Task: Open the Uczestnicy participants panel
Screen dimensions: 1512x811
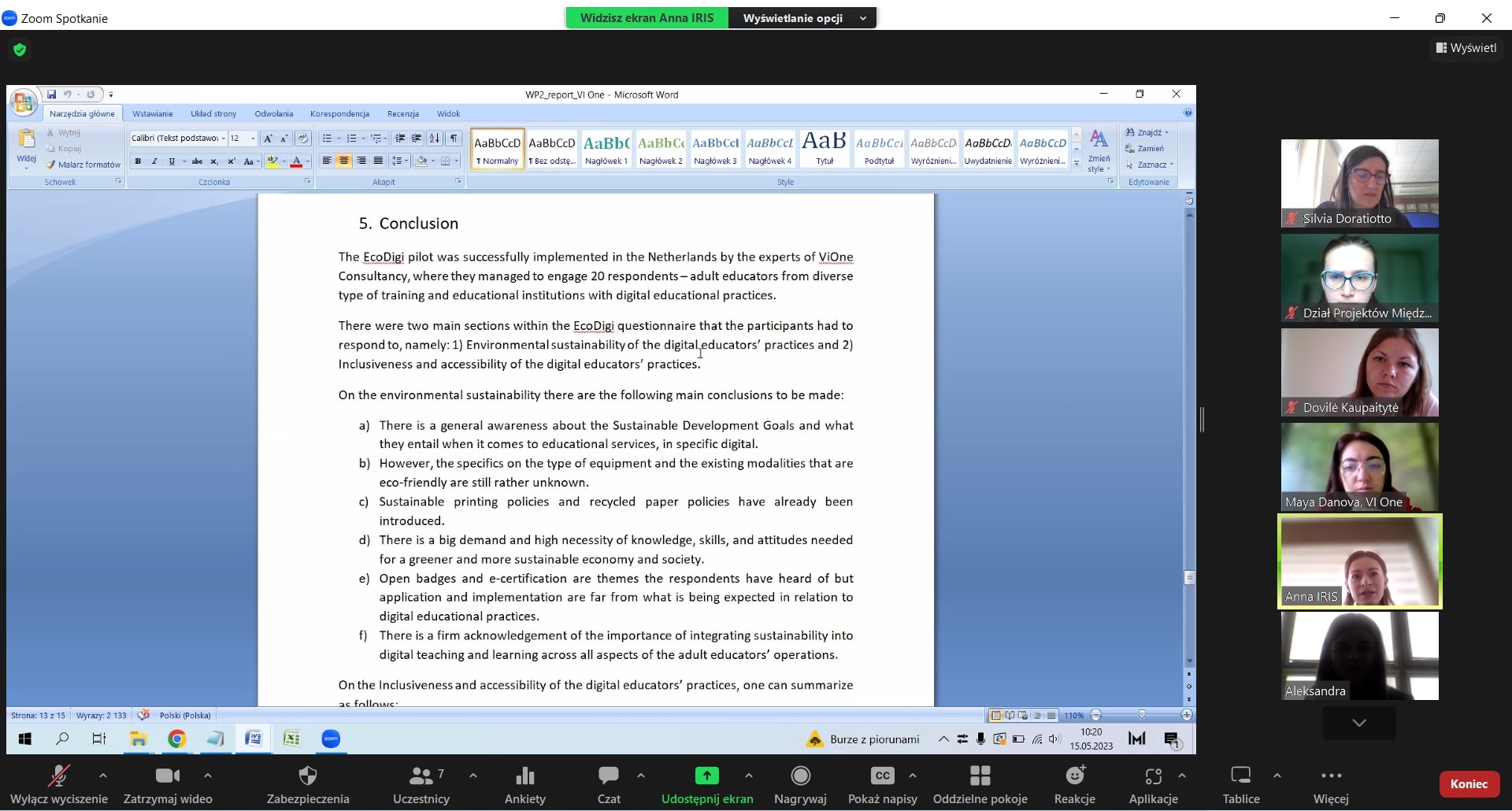Action: coord(421,784)
